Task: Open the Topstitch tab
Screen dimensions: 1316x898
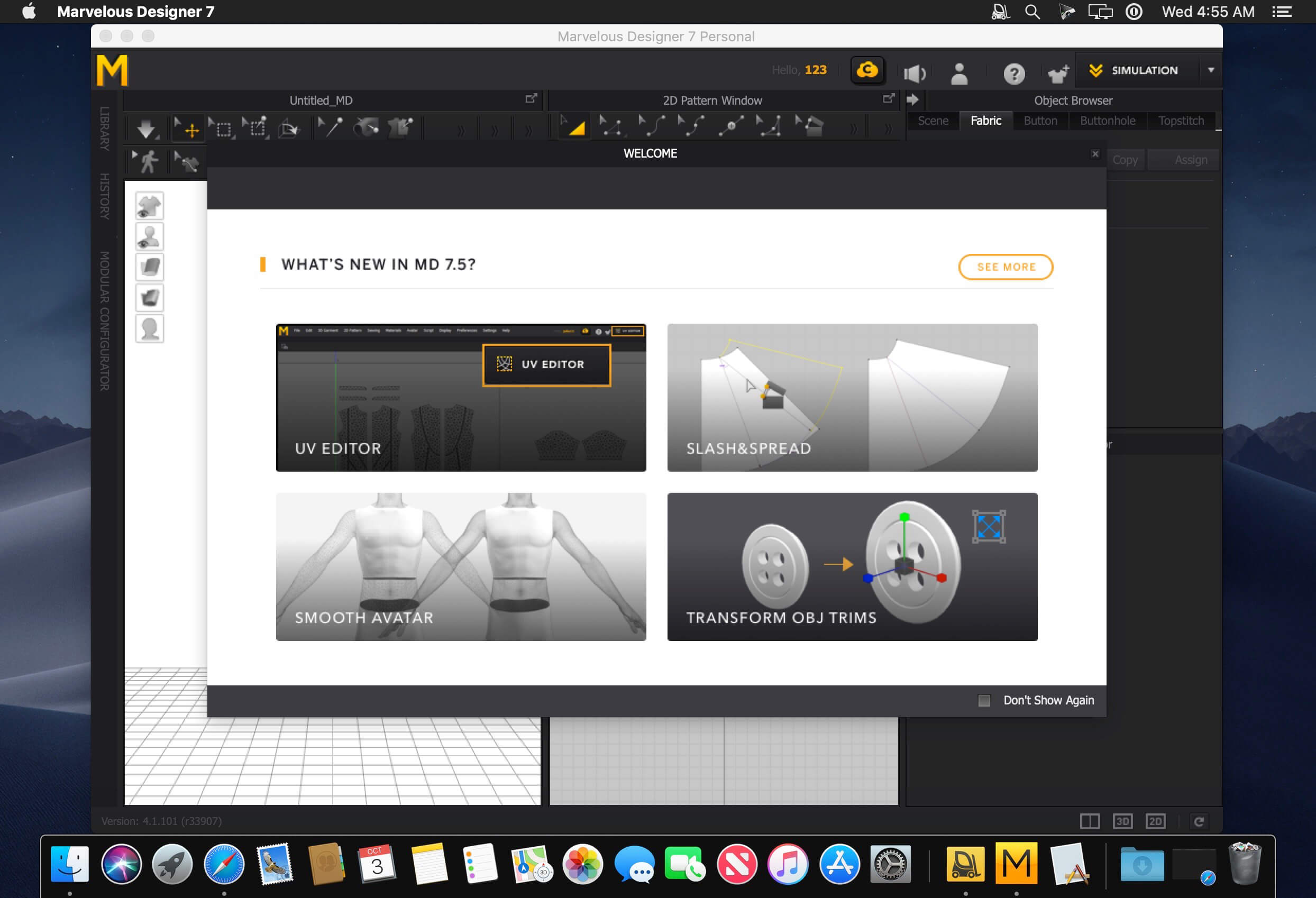Action: pyautogui.click(x=1181, y=121)
